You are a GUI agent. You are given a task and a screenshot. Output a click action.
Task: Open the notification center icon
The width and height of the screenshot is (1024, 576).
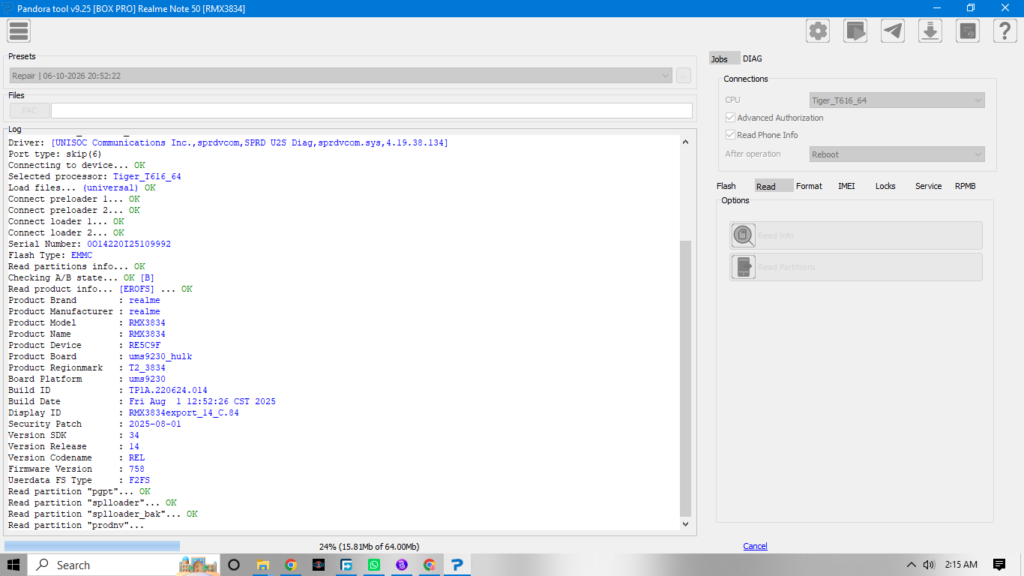[999, 565]
